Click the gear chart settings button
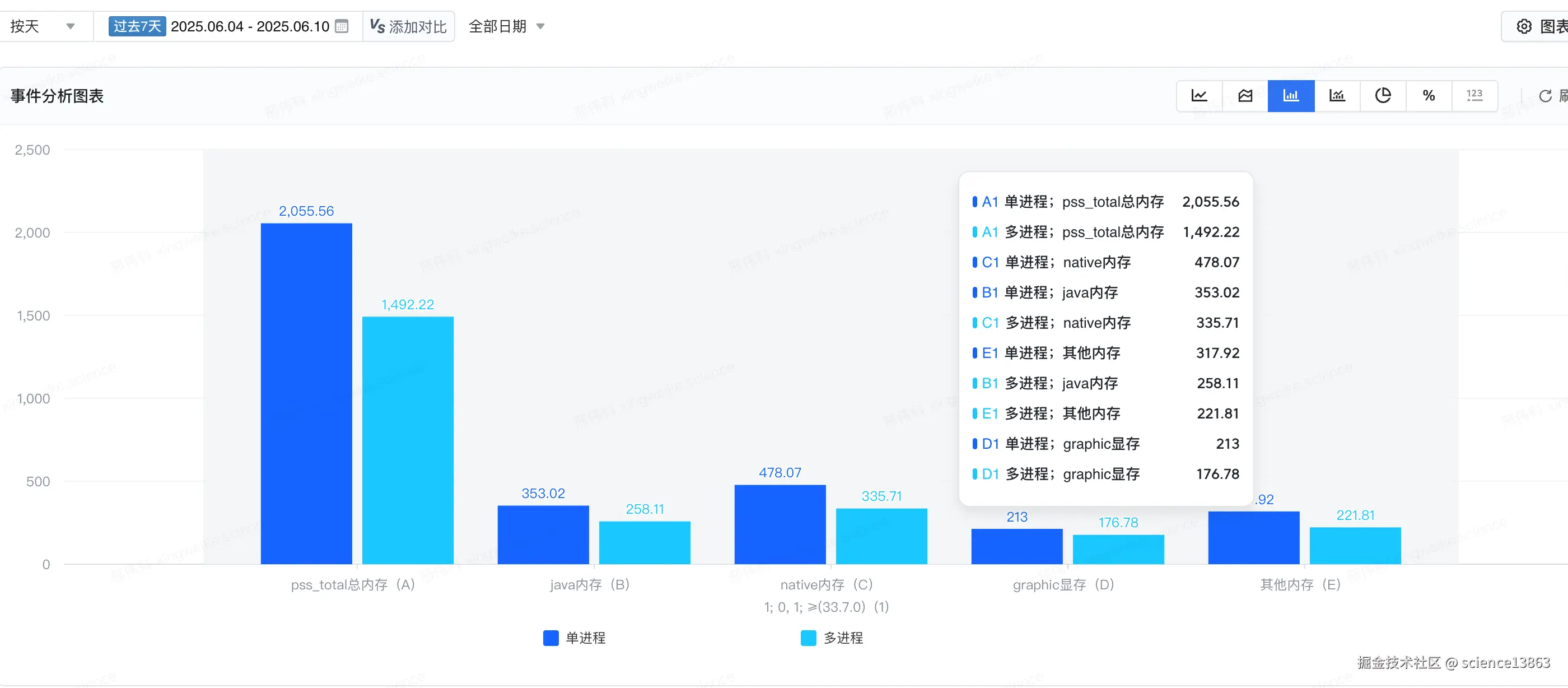This screenshot has height=688, width=1568. click(1524, 26)
